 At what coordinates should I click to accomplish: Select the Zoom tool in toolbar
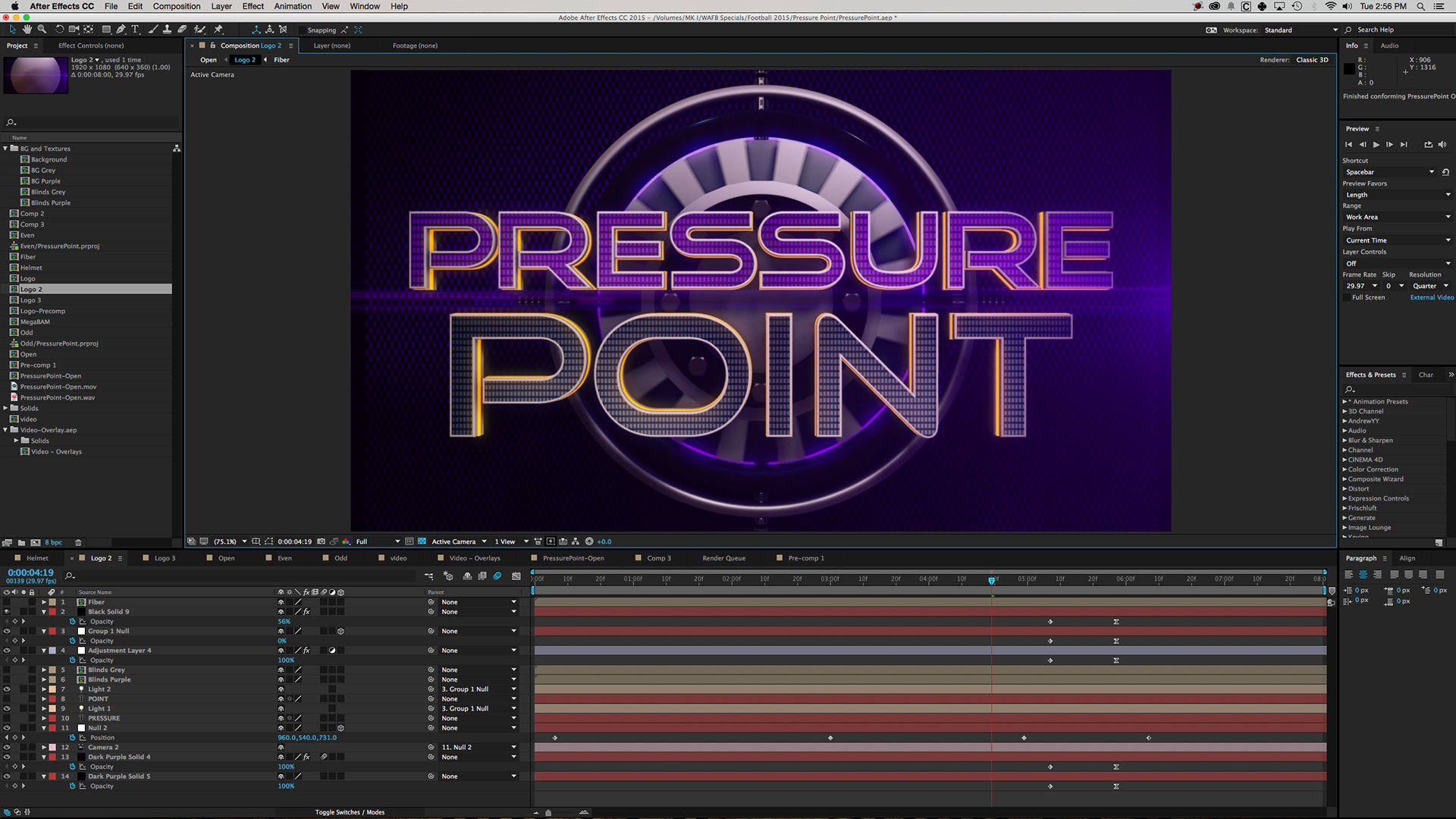pyautogui.click(x=42, y=30)
